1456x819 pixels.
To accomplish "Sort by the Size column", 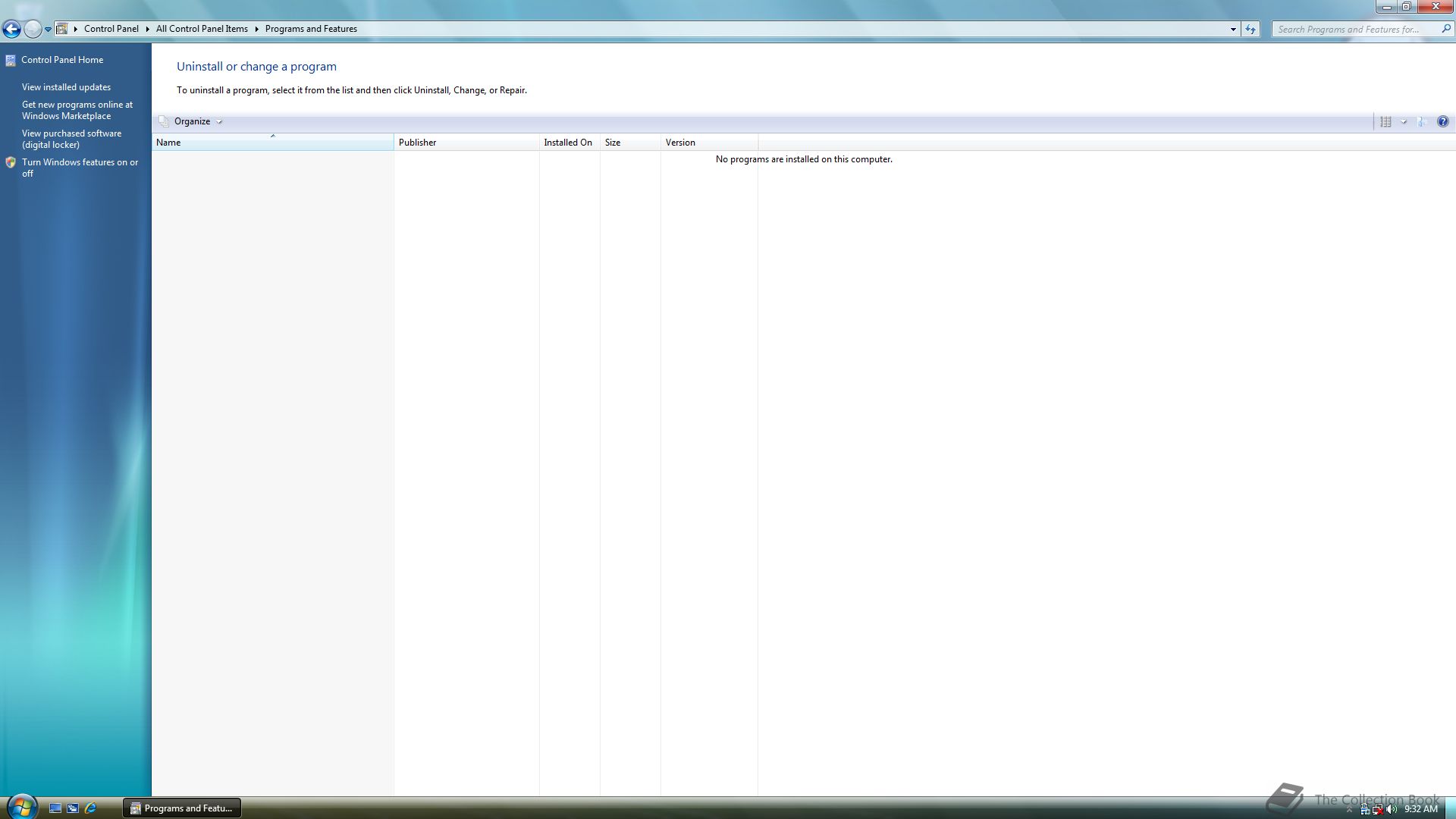I will [630, 143].
